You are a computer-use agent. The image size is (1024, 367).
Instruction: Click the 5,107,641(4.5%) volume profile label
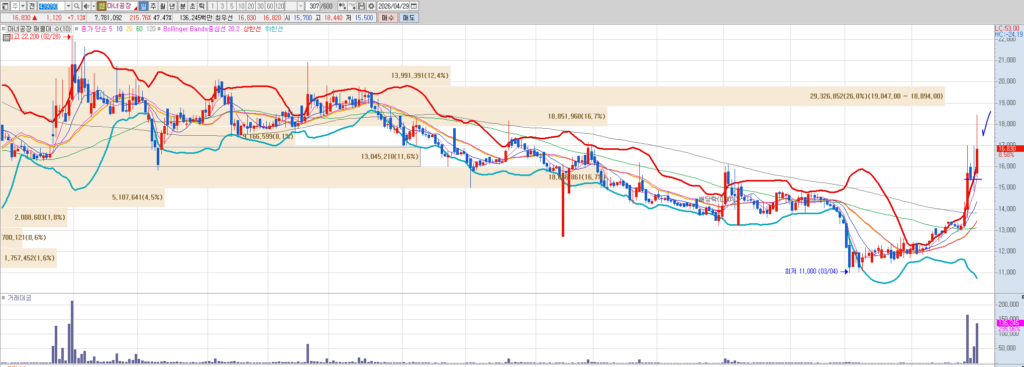coord(137,197)
